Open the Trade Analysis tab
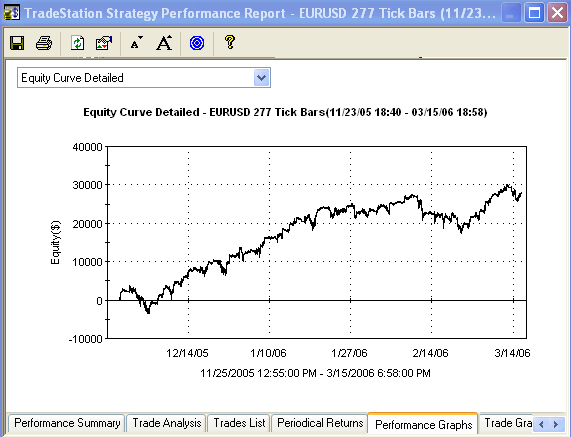The height and width of the screenshot is (437, 571). [x=167, y=423]
